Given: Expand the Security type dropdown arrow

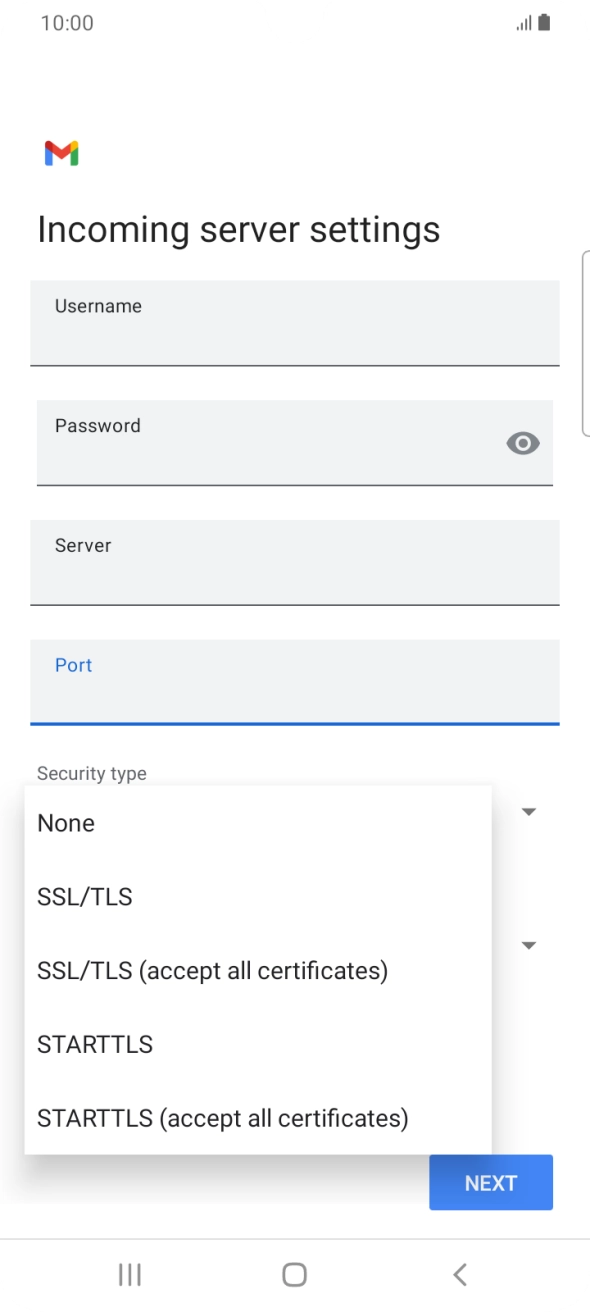Looking at the screenshot, I should click(x=530, y=812).
